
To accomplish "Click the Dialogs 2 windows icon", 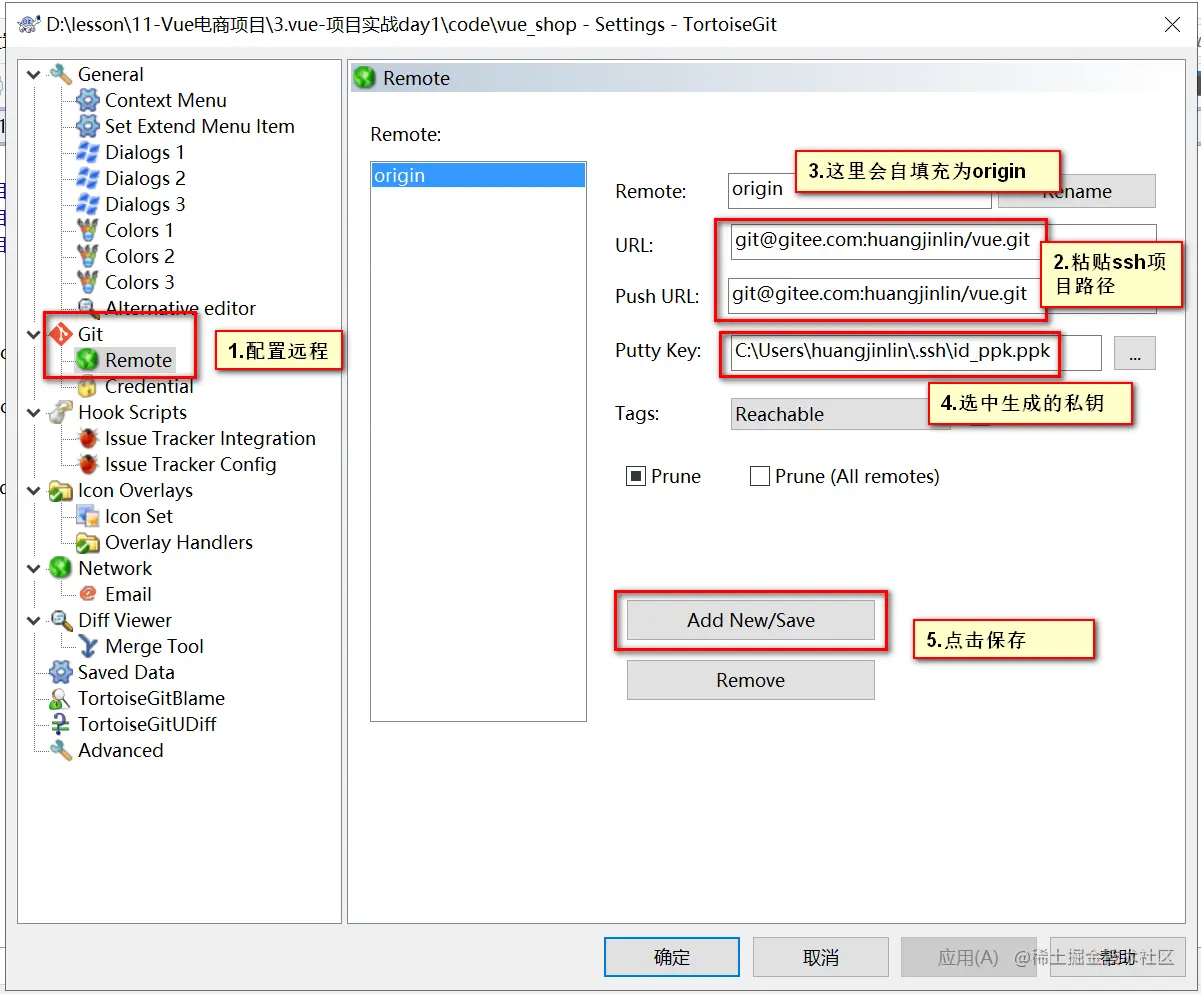I will [88, 178].
